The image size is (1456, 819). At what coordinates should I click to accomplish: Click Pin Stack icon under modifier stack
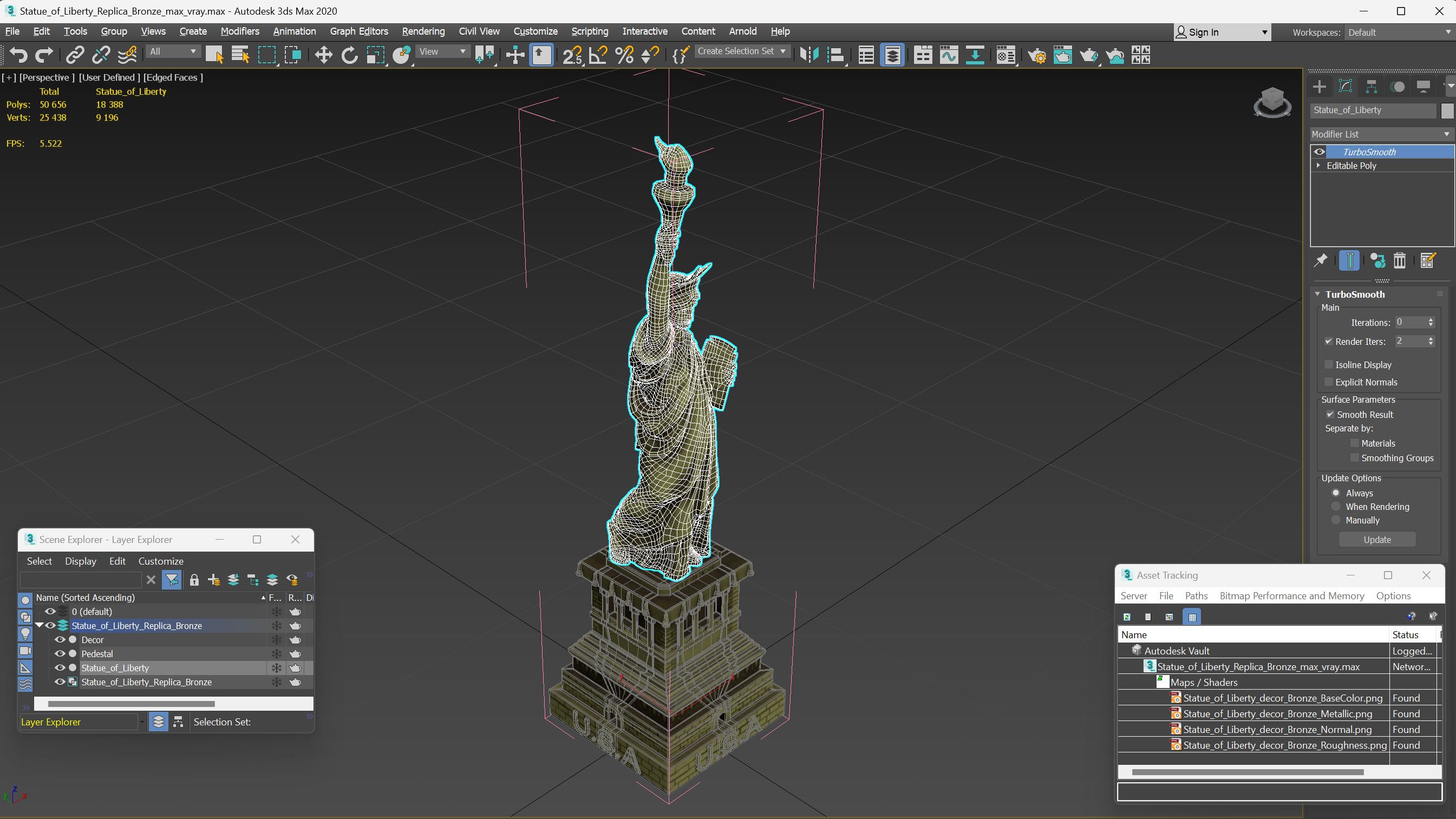[1320, 260]
